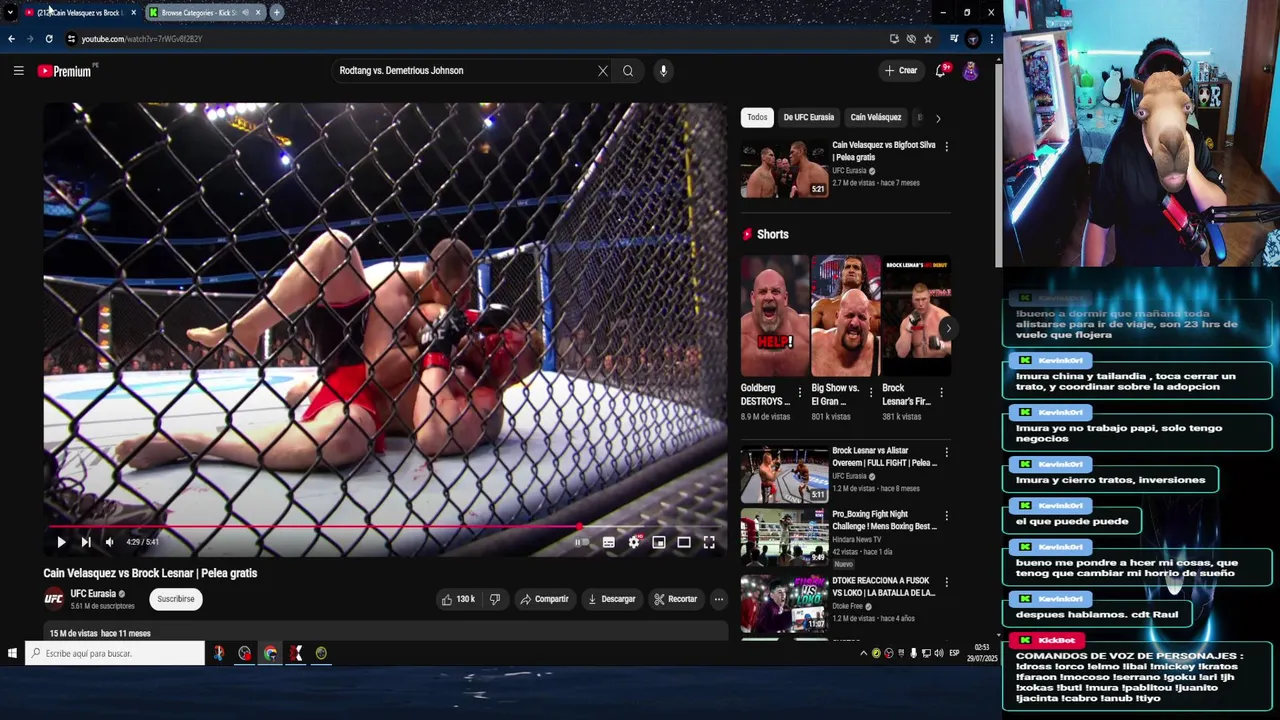1280x720 pixels.
Task: Open Chrome from the taskbar
Action: 270,653
